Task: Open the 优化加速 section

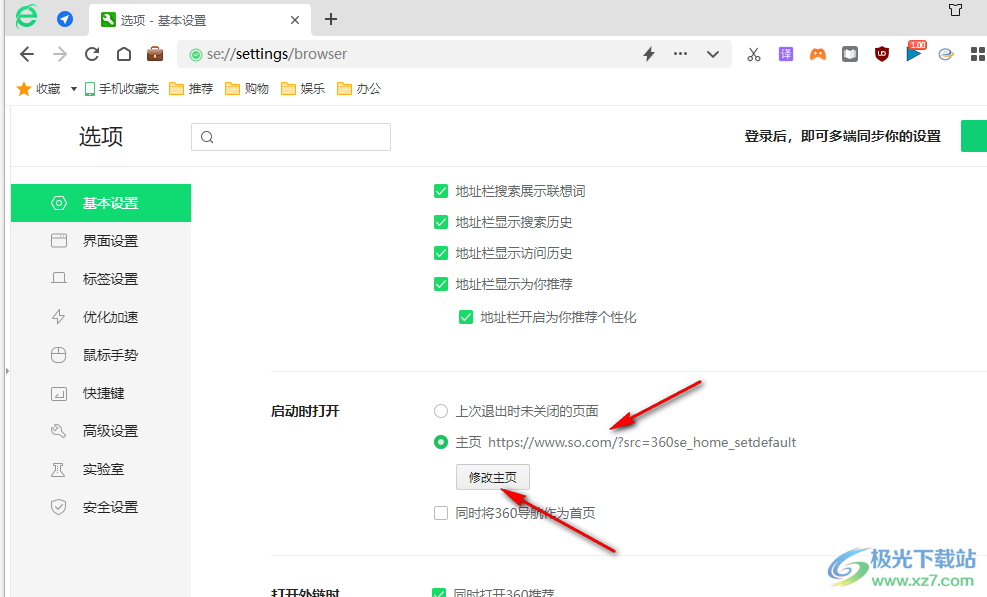Action: coord(101,317)
